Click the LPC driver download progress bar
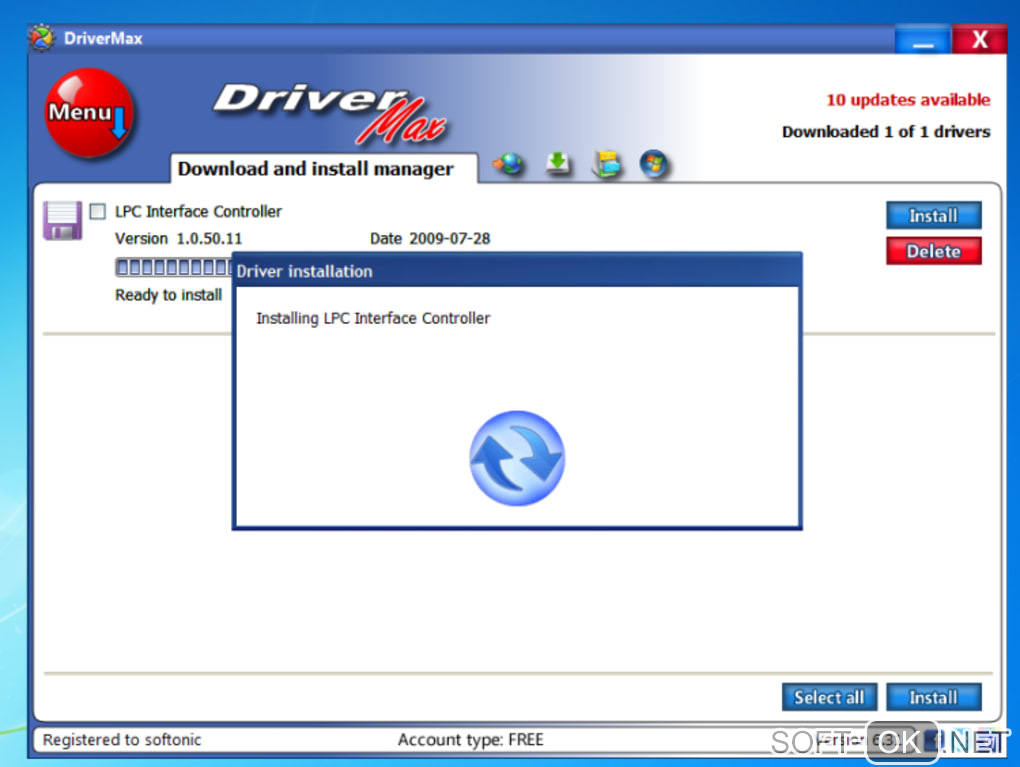Viewport: 1020px width, 767px height. (x=173, y=267)
